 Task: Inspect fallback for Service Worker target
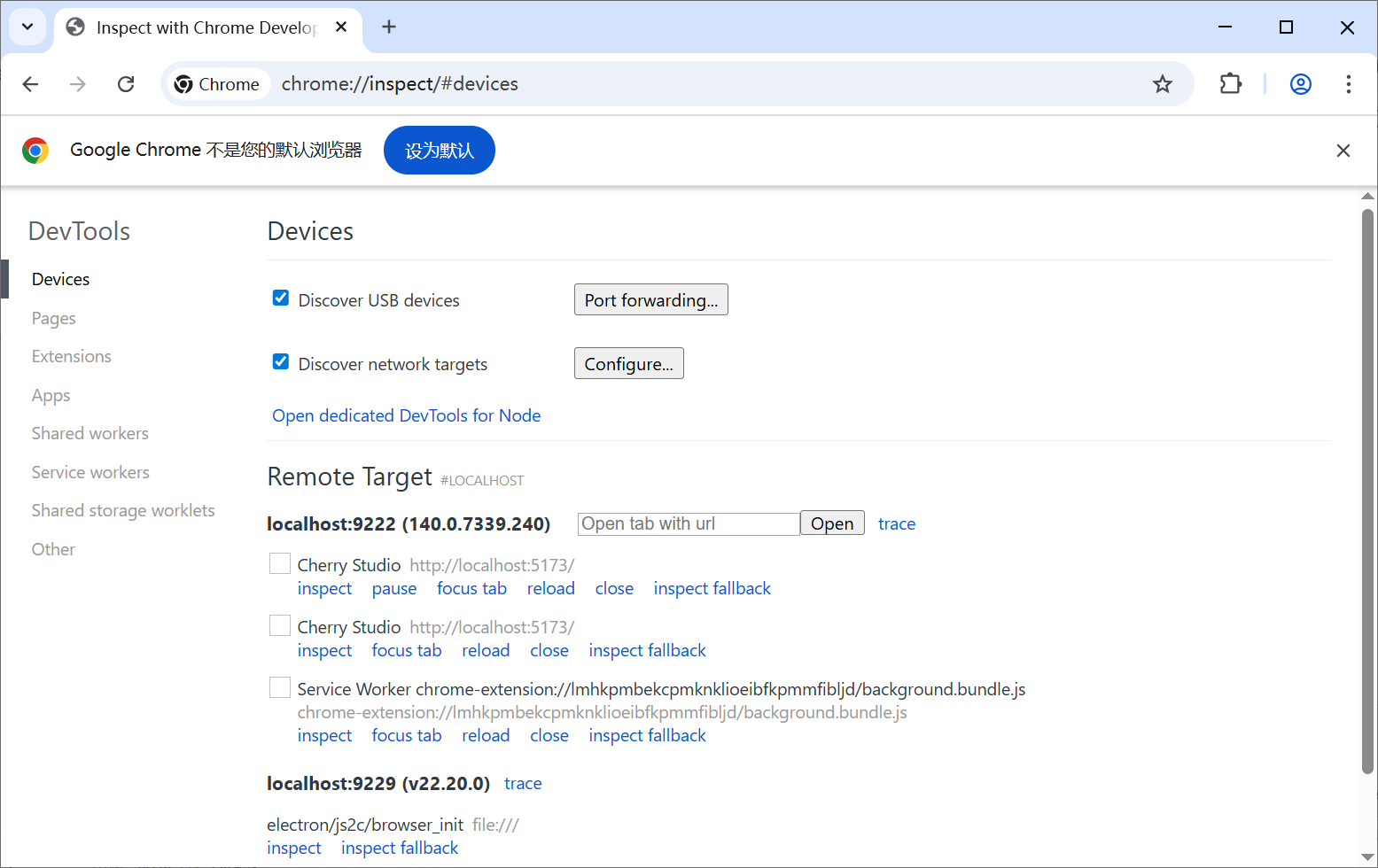[648, 735]
